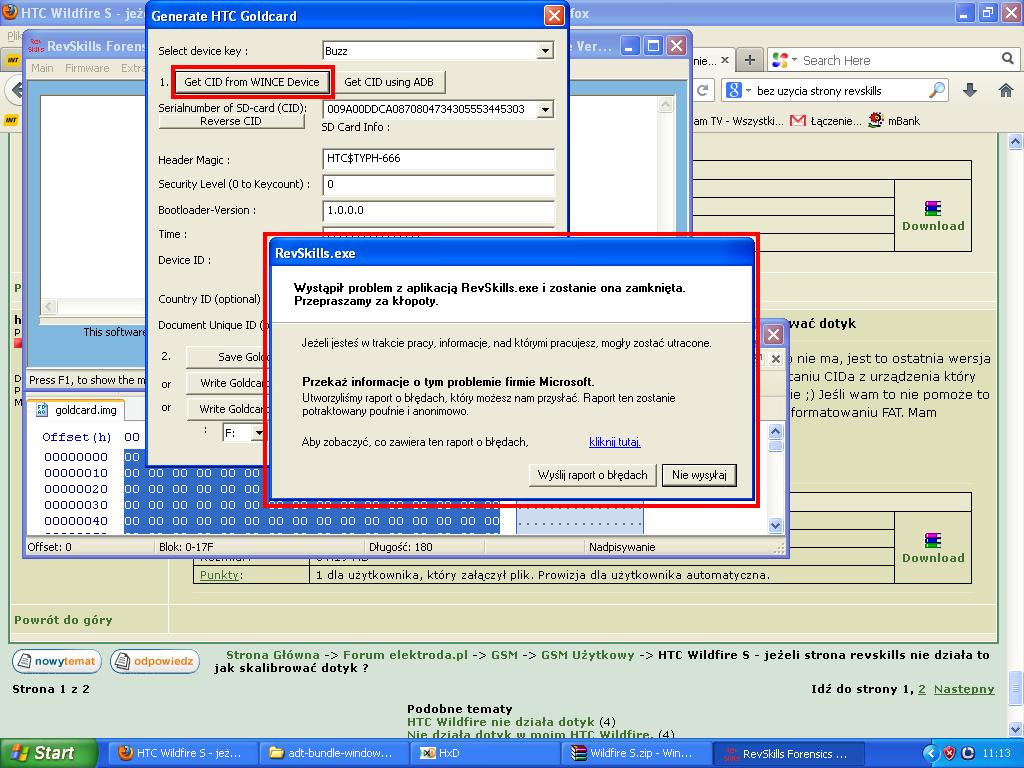1024x768 pixels.
Task: Open the TV - Wszystki... bookmark
Action: click(739, 121)
